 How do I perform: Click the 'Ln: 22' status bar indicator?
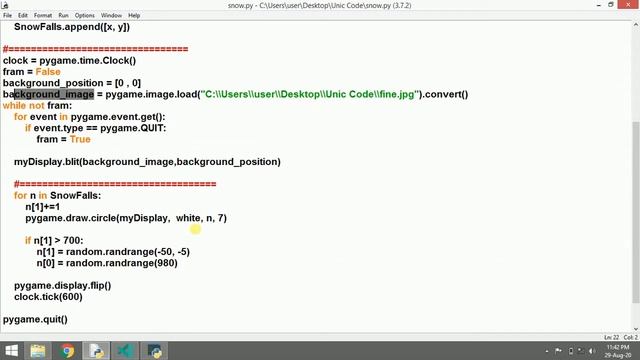pyautogui.click(x=611, y=338)
